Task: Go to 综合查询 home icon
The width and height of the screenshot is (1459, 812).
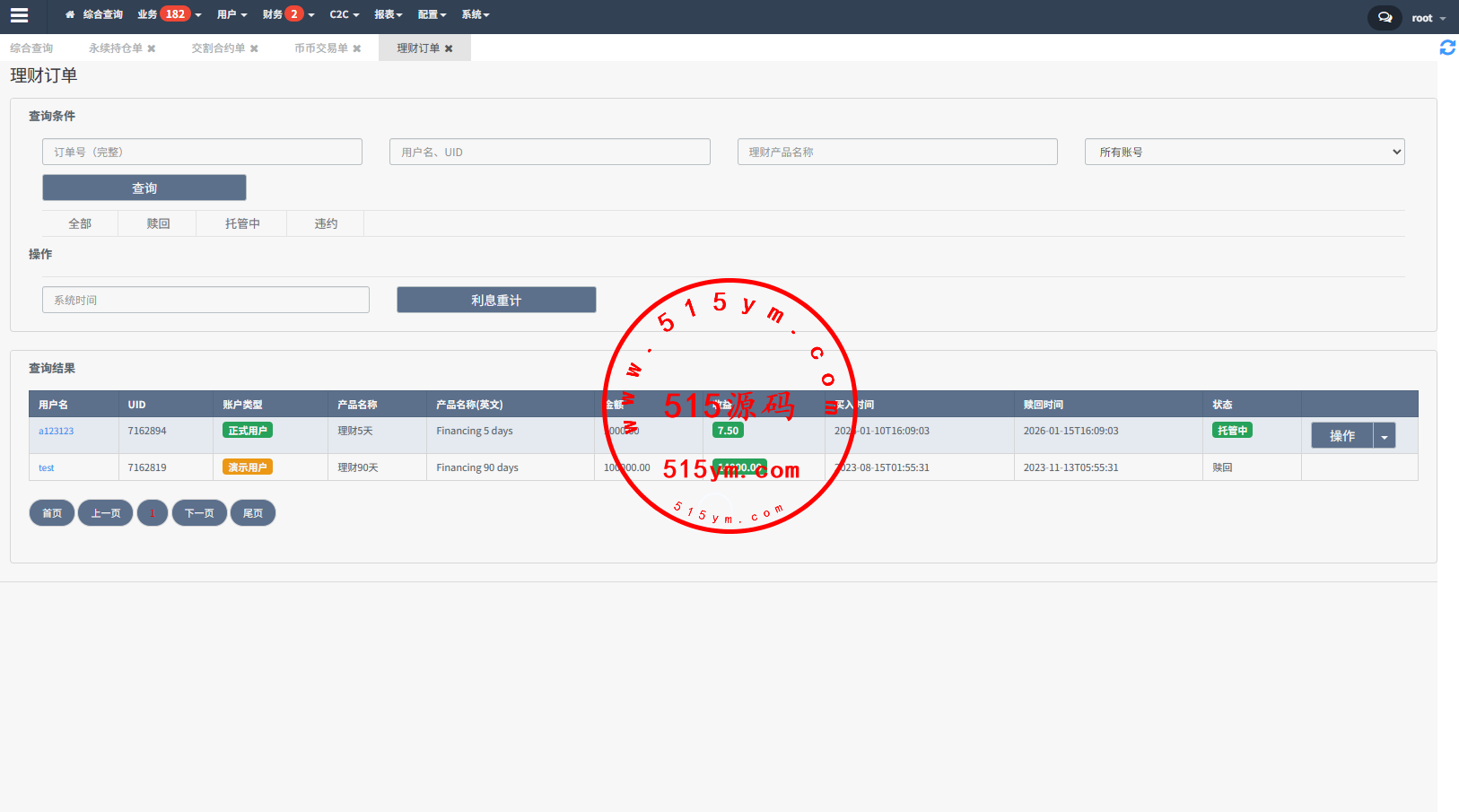Action: [70, 14]
